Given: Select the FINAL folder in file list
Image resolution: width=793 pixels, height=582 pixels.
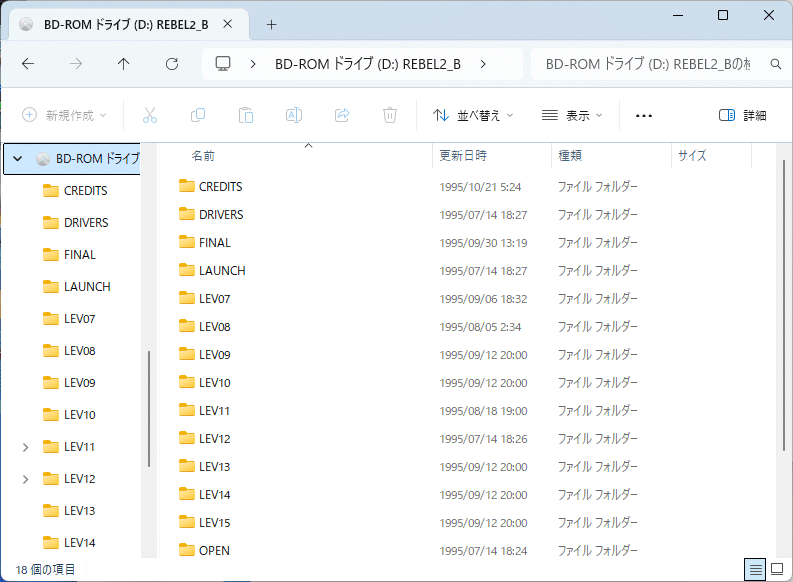Looking at the screenshot, I should click(x=214, y=243).
